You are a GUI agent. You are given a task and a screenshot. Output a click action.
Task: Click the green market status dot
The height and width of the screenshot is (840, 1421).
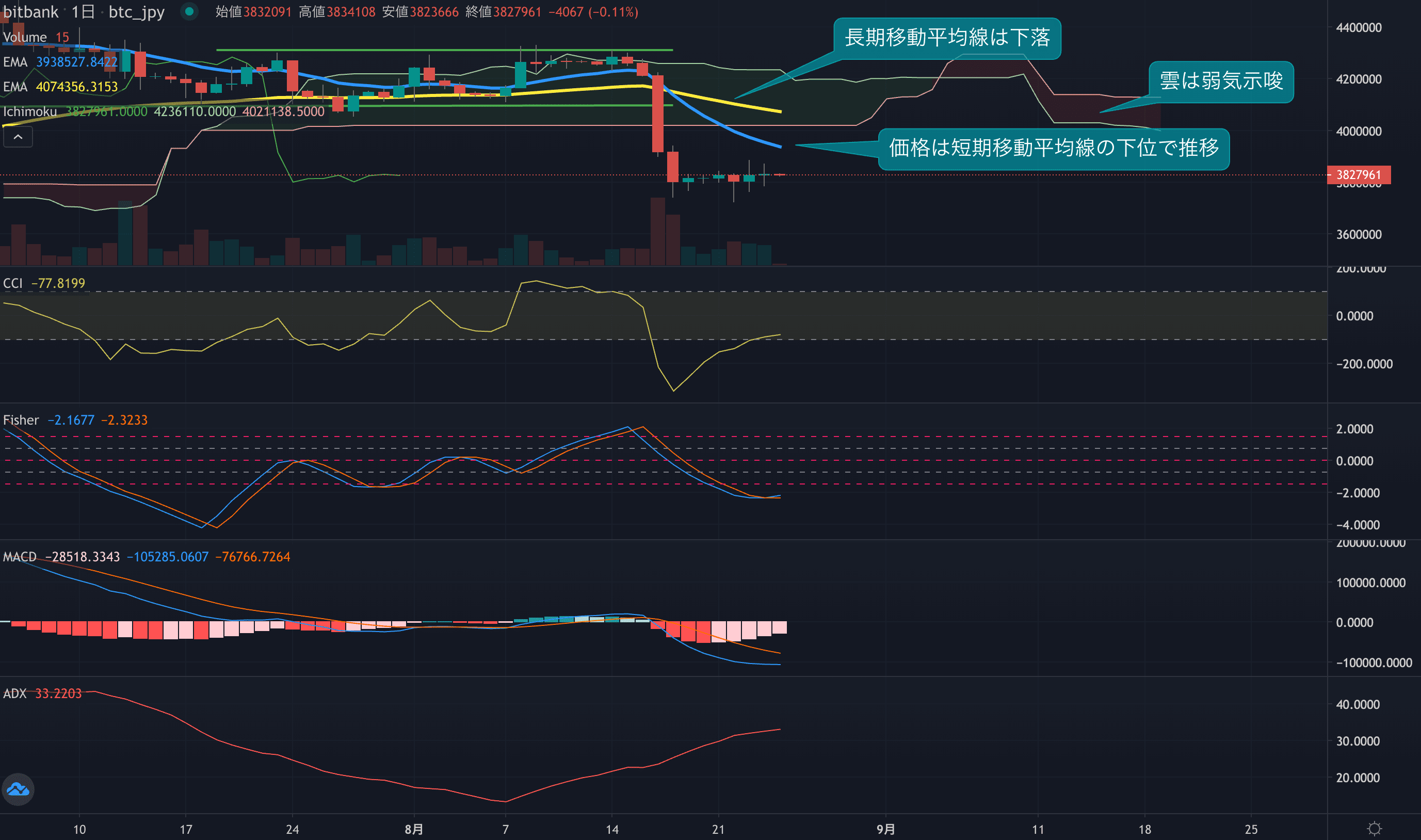pos(189,11)
